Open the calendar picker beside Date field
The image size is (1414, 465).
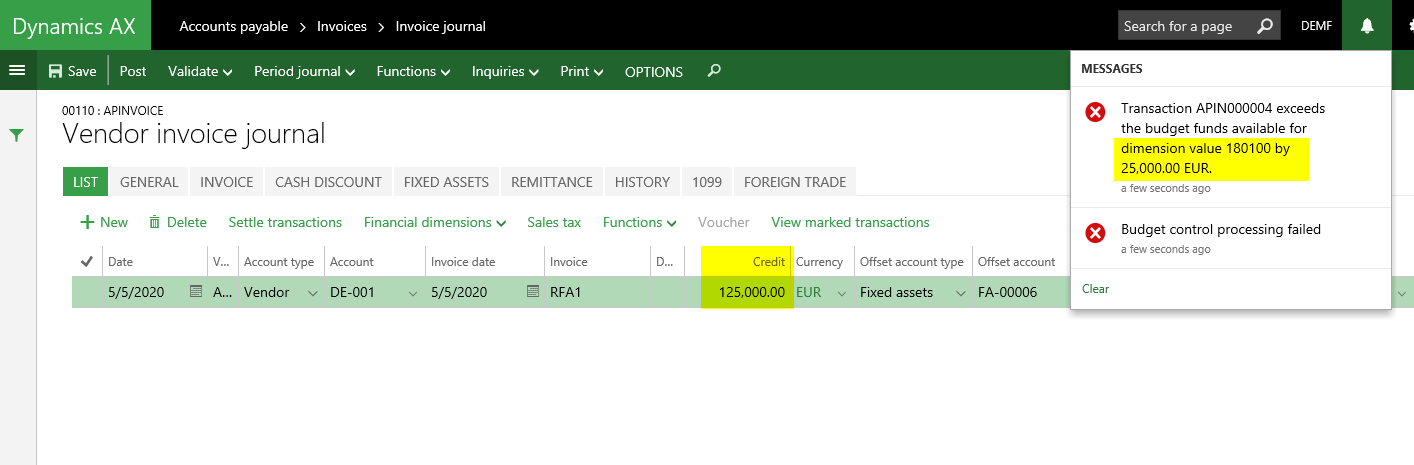pyautogui.click(x=196, y=292)
